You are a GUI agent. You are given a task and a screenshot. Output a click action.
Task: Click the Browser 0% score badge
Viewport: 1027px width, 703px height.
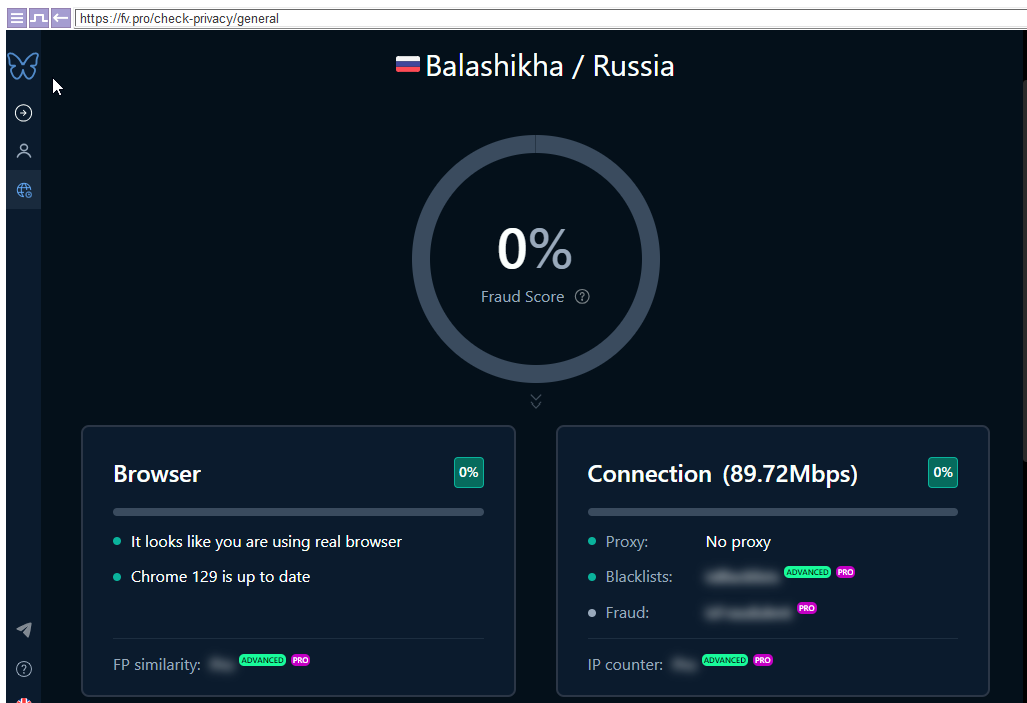(468, 473)
